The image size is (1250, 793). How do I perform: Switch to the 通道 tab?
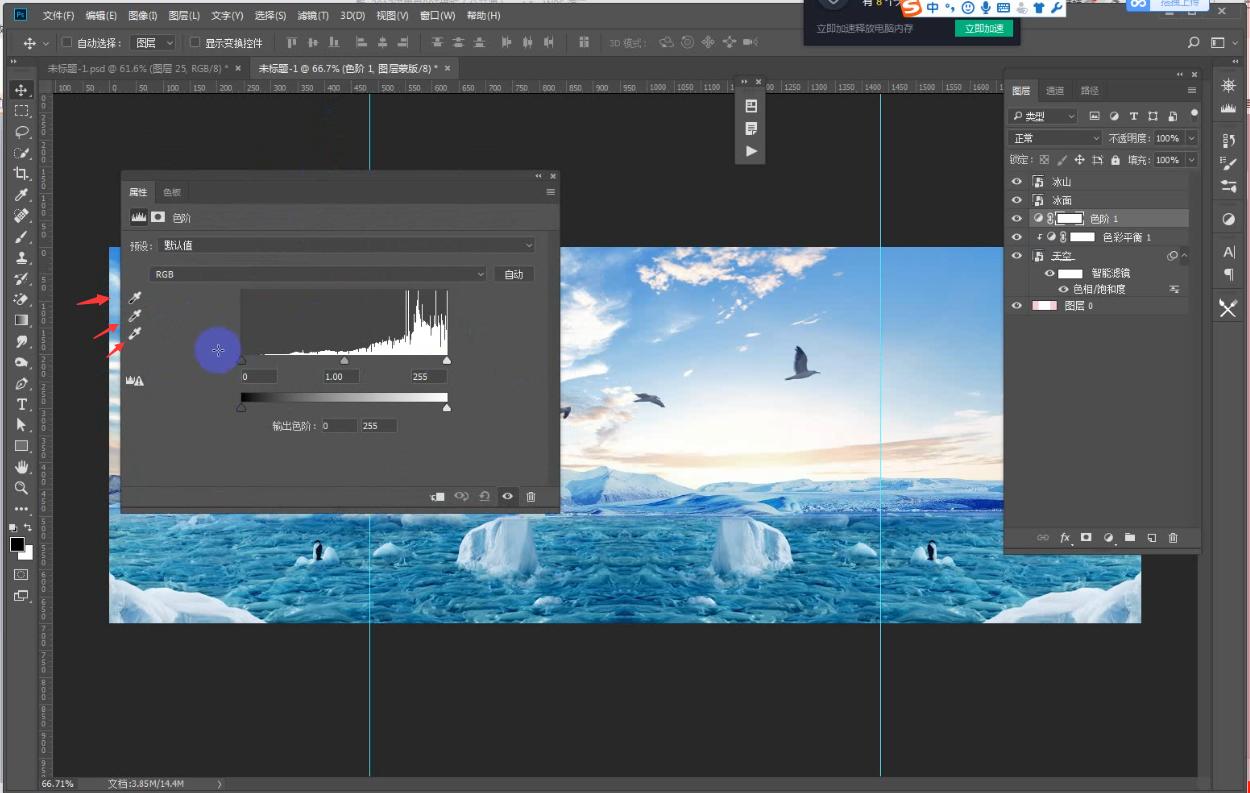click(1055, 91)
